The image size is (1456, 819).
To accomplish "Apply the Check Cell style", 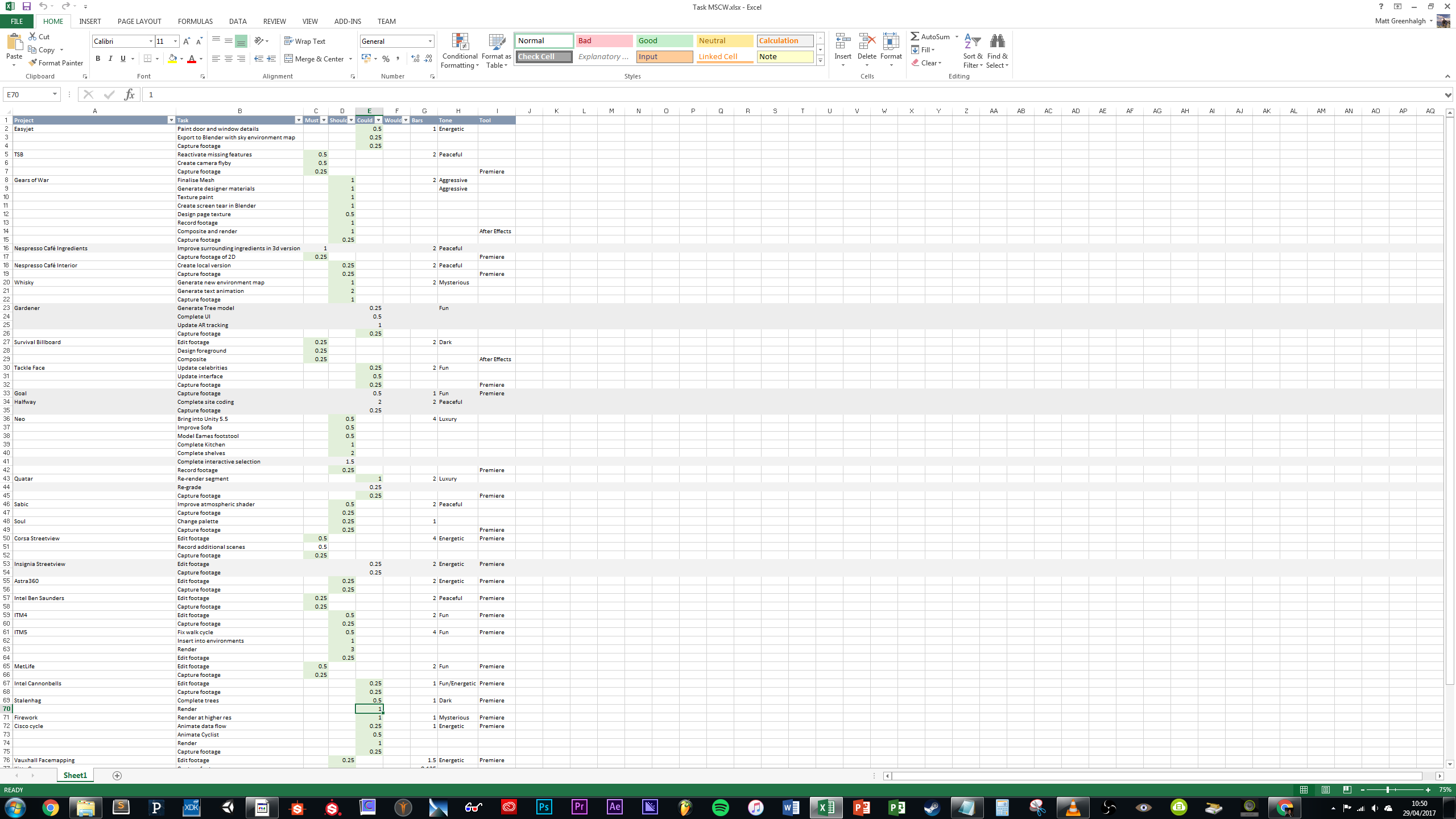I will click(x=544, y=56).
